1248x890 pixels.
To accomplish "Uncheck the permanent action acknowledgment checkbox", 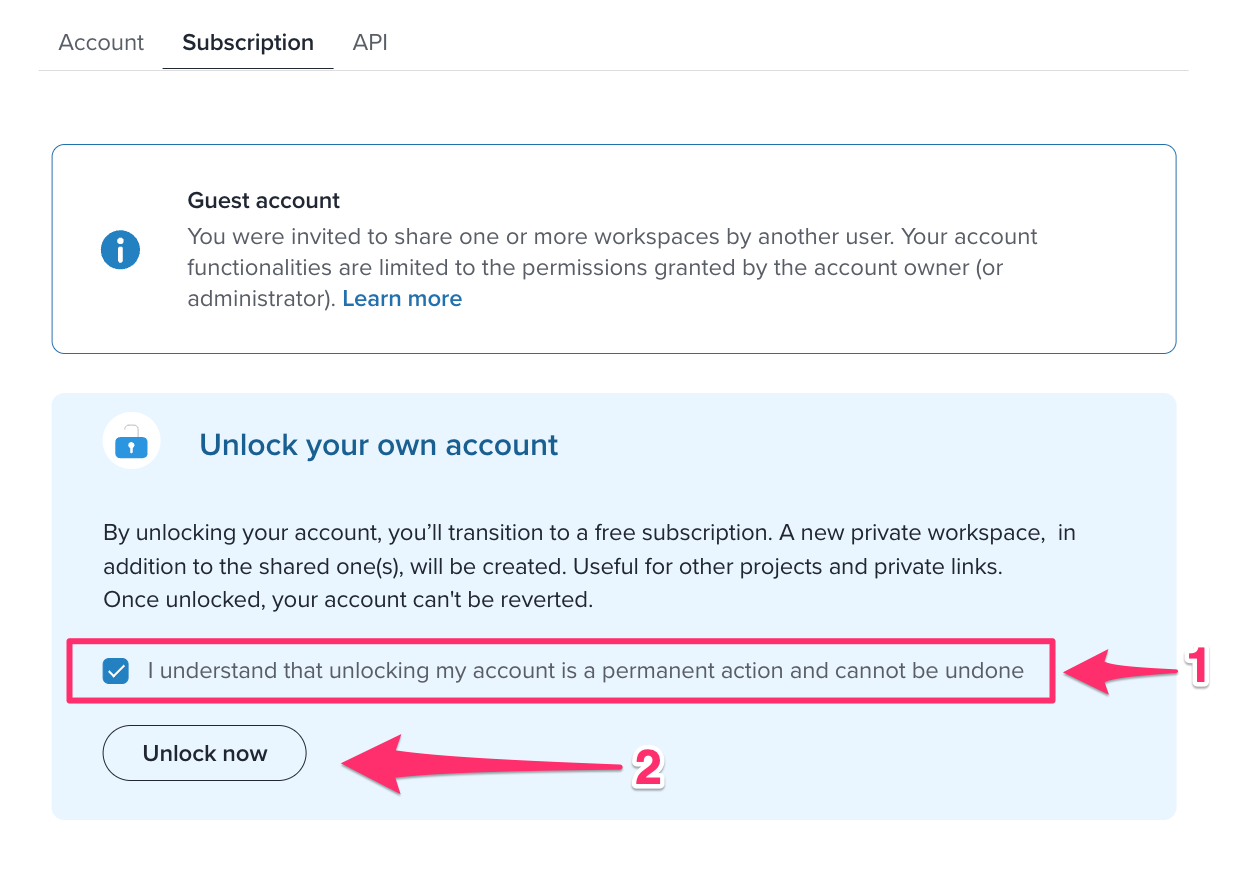I will [x=116, y=671].
